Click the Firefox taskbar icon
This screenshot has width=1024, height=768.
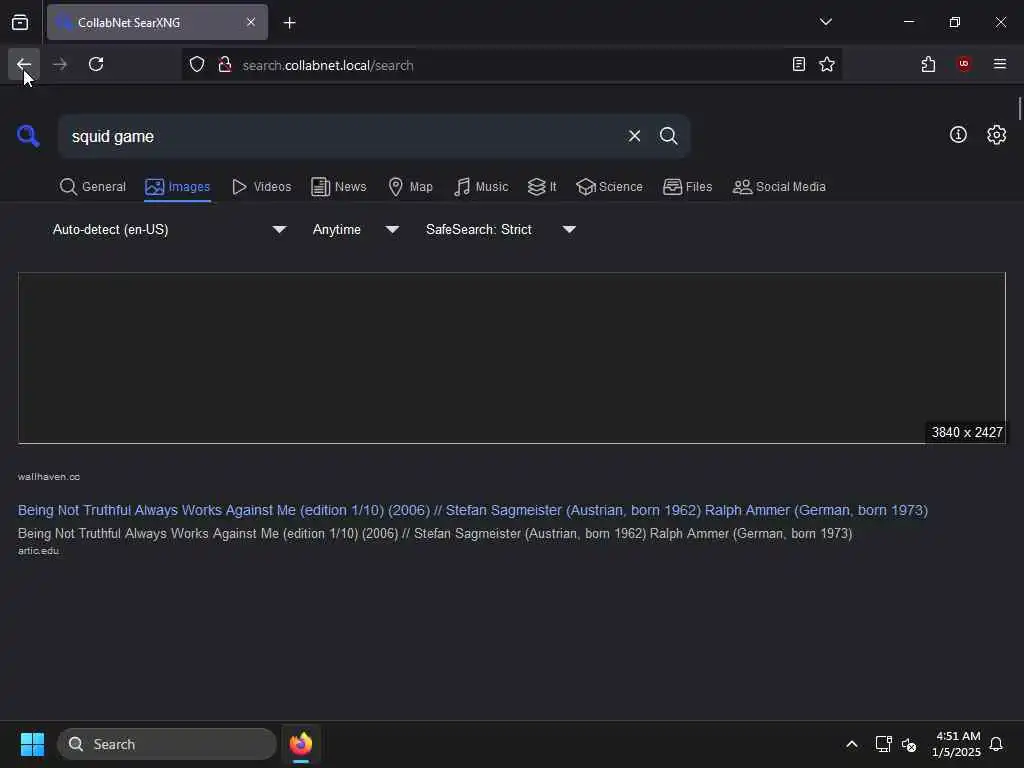(x=300, y=744)
